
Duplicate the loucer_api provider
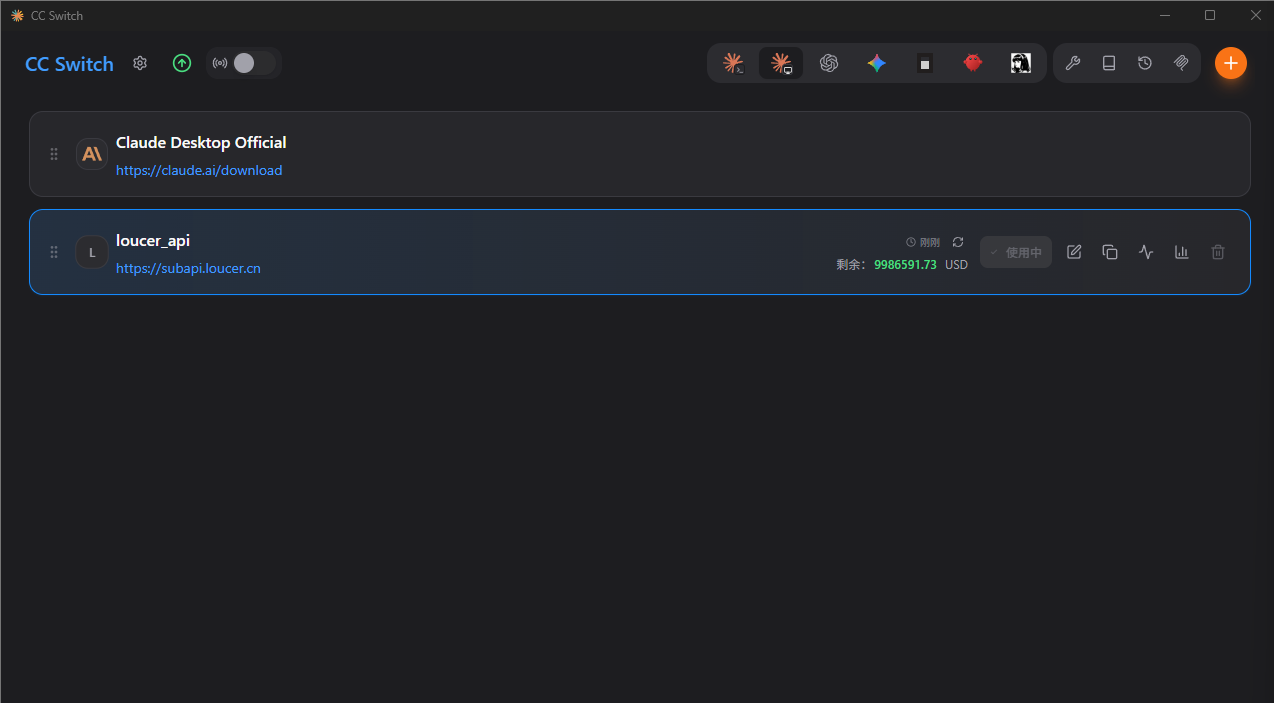(1110, 252)
